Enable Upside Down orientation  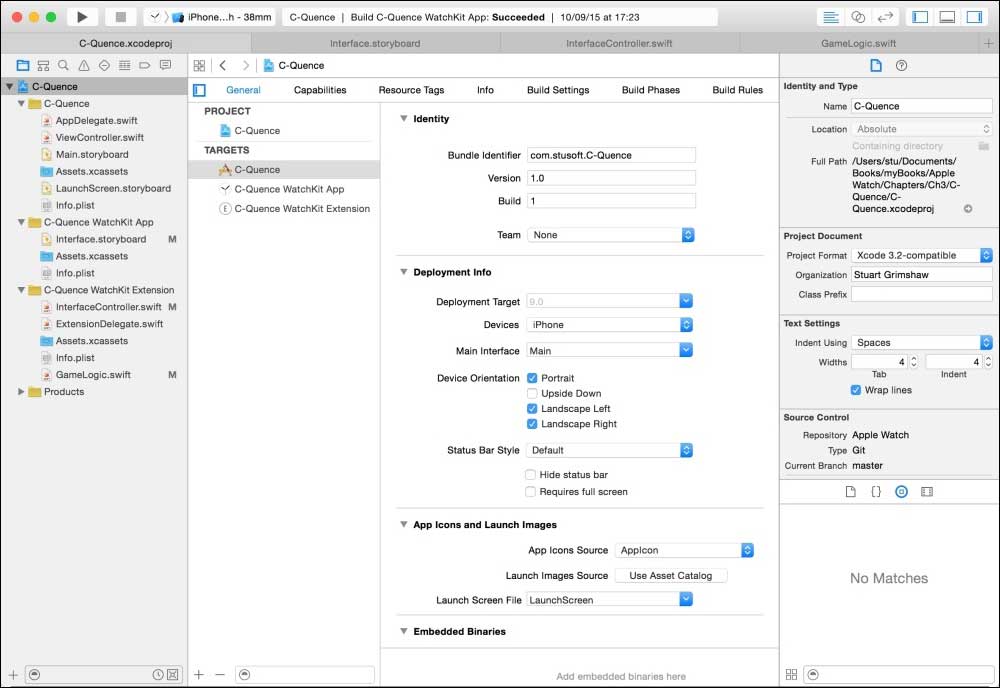[532, 393]
